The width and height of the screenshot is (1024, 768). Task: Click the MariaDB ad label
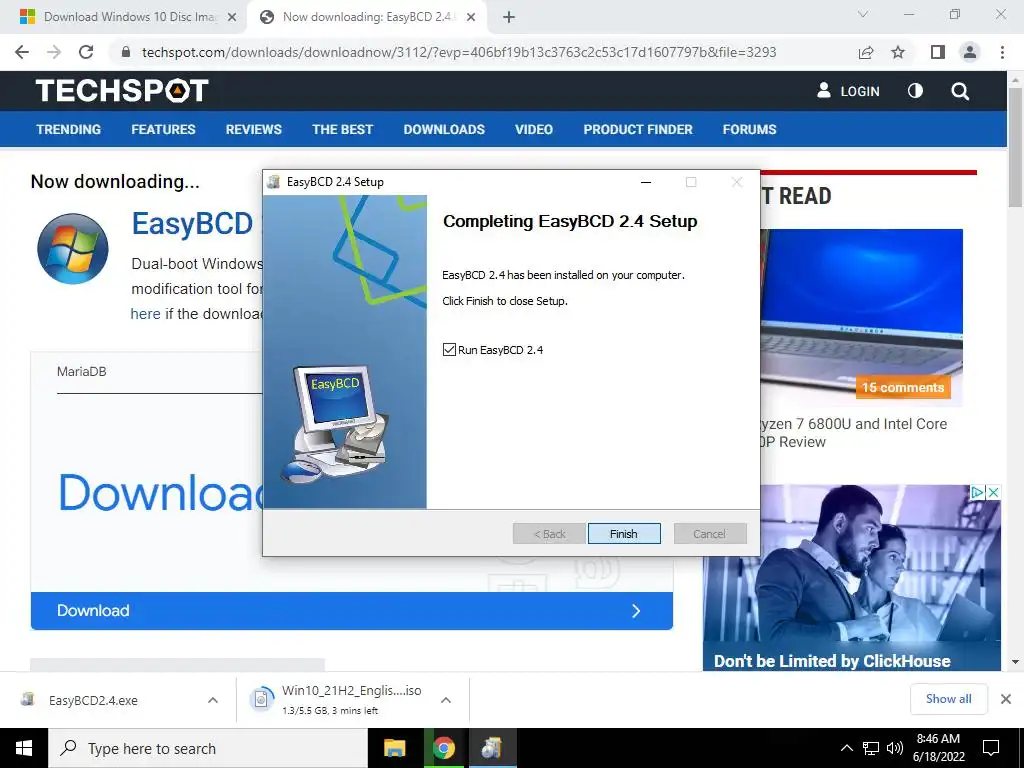[81, 372]
